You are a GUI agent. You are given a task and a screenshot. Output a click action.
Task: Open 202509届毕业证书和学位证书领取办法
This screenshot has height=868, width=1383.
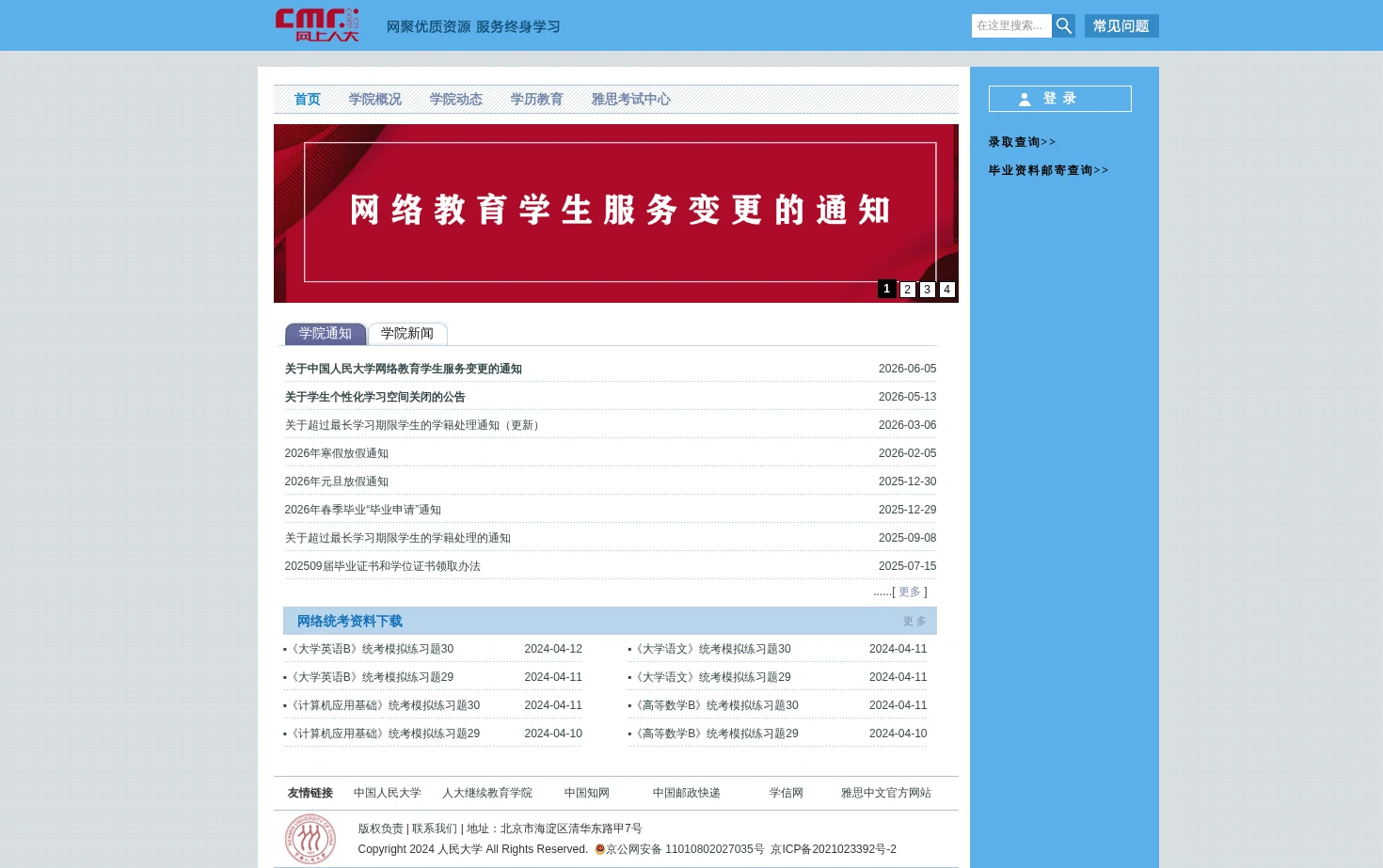pos(382,566)
